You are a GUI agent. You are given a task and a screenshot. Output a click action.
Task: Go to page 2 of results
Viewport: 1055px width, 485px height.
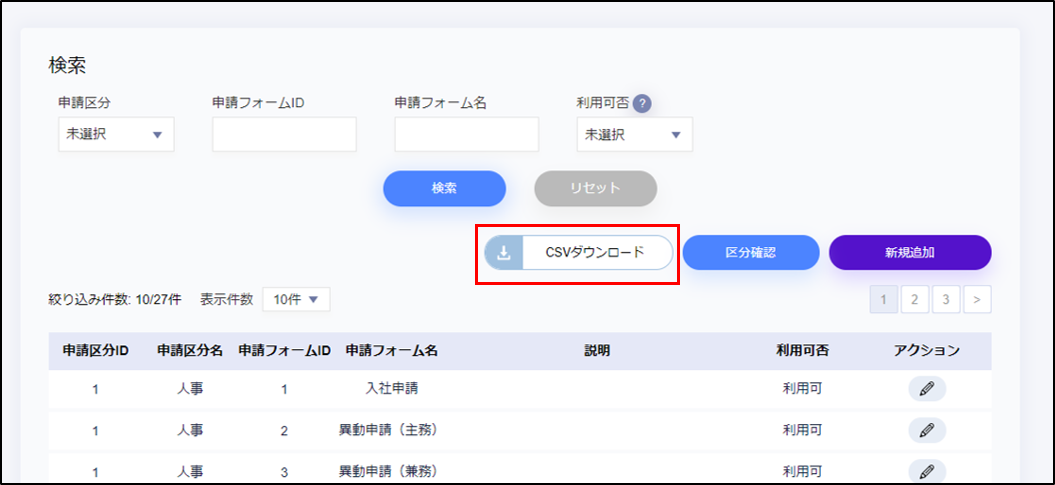(915, 299)
